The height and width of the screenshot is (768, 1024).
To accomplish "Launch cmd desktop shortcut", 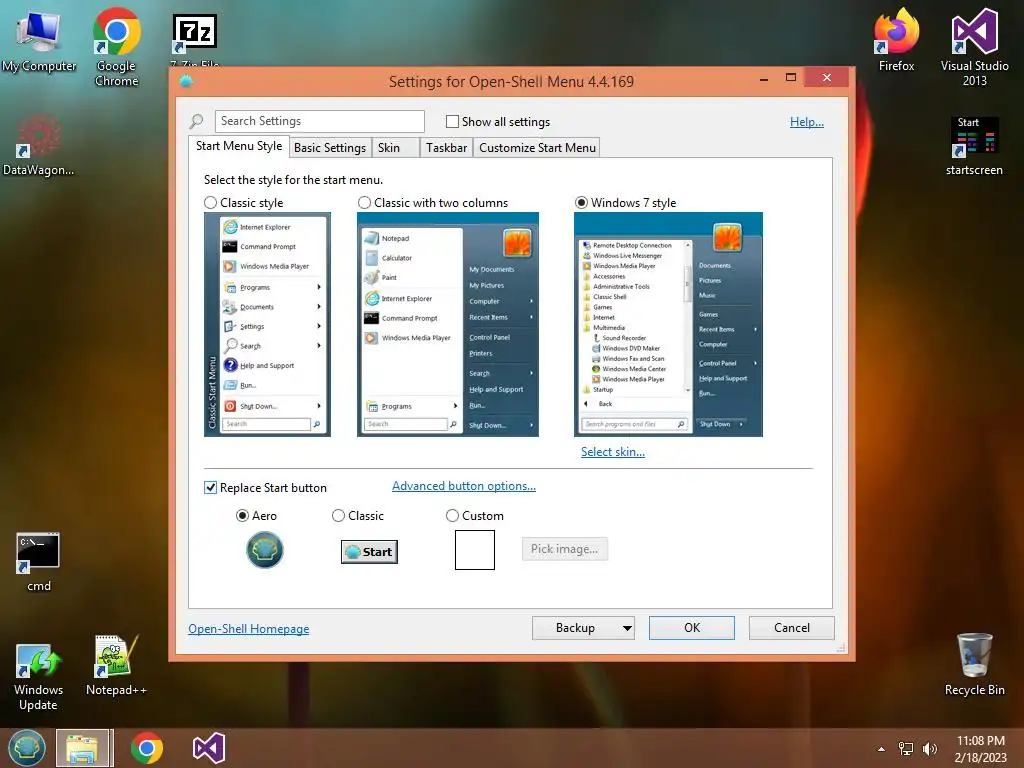I will [39, 562].
